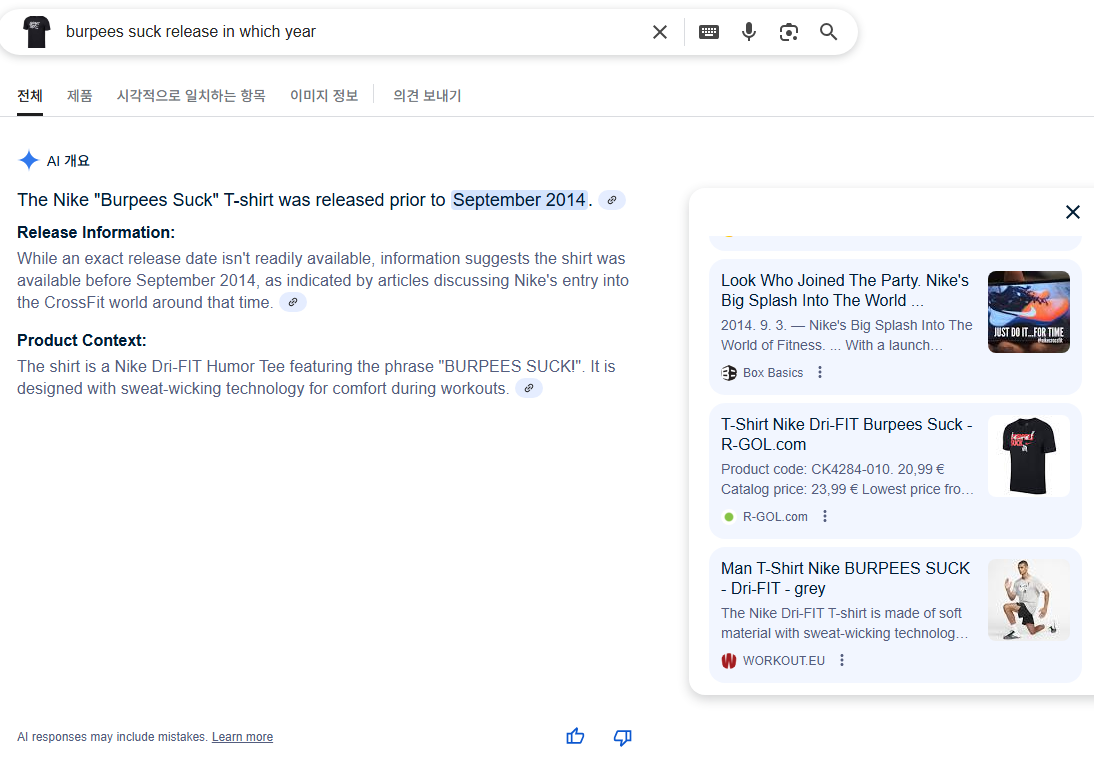The height and width of the screenshot is (759, 1094).
Task: Give thumbs down to AI response
Action: pos(622,737)
